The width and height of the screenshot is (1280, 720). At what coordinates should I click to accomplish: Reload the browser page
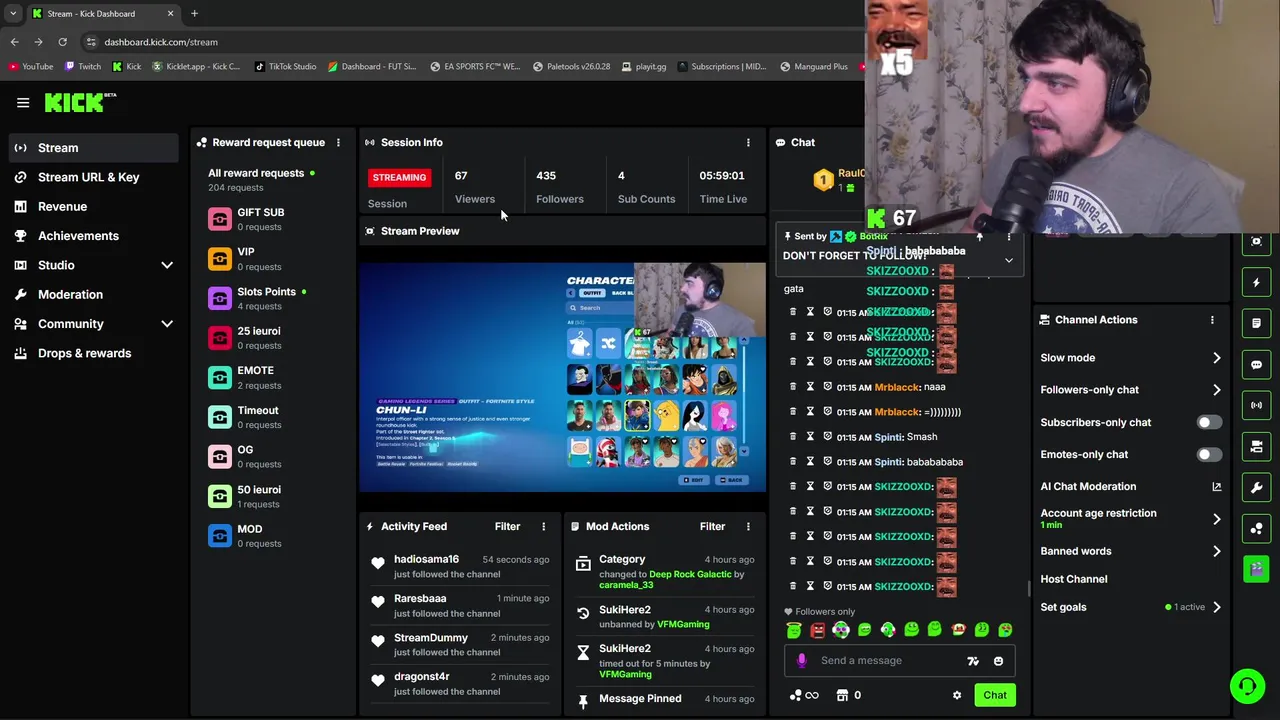pos(62,42)
